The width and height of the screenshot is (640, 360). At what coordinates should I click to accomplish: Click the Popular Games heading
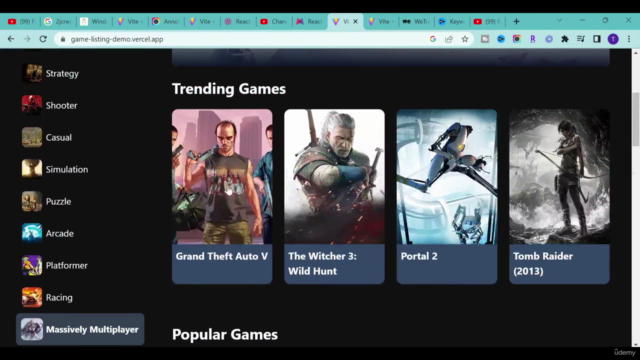coord(225,334)
